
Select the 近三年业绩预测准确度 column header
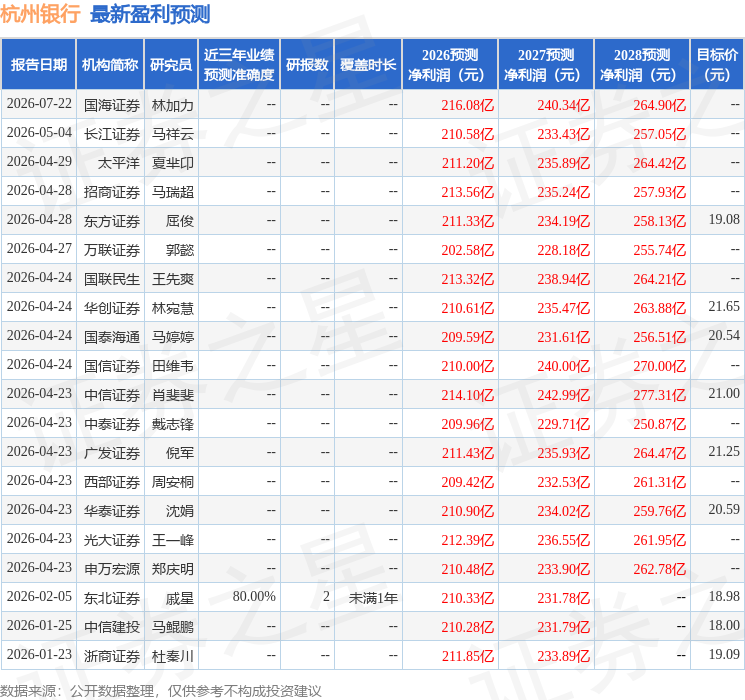tap(239, 65)
